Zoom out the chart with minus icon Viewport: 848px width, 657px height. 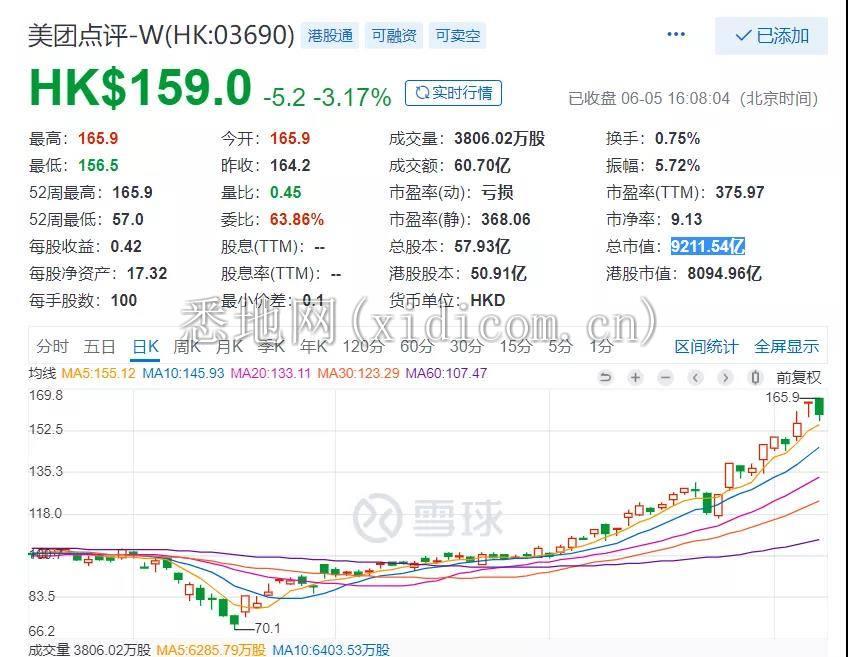(666, 377)
